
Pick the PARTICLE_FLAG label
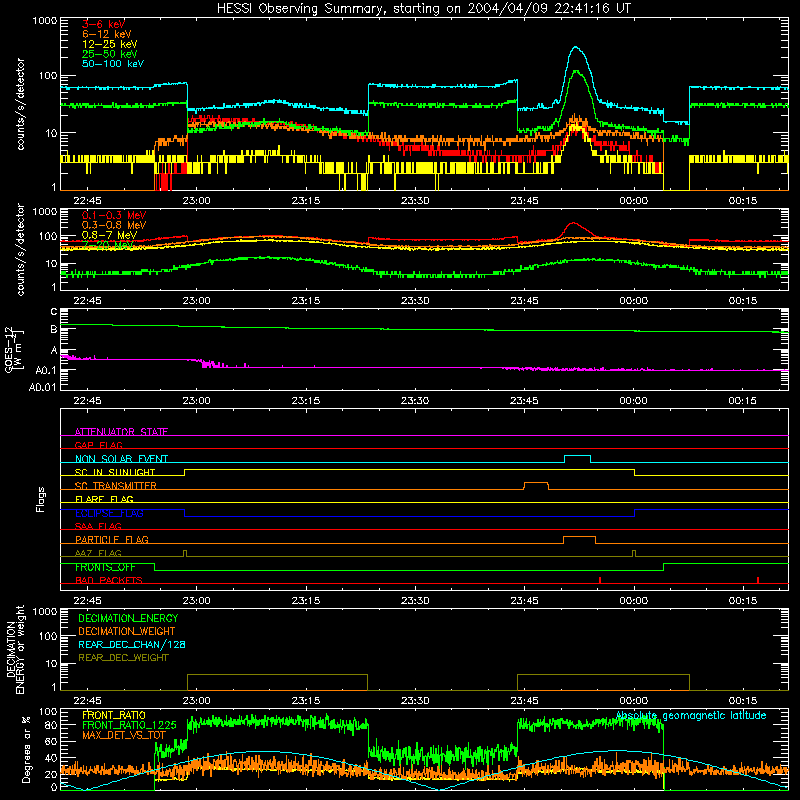click(112, 540)
